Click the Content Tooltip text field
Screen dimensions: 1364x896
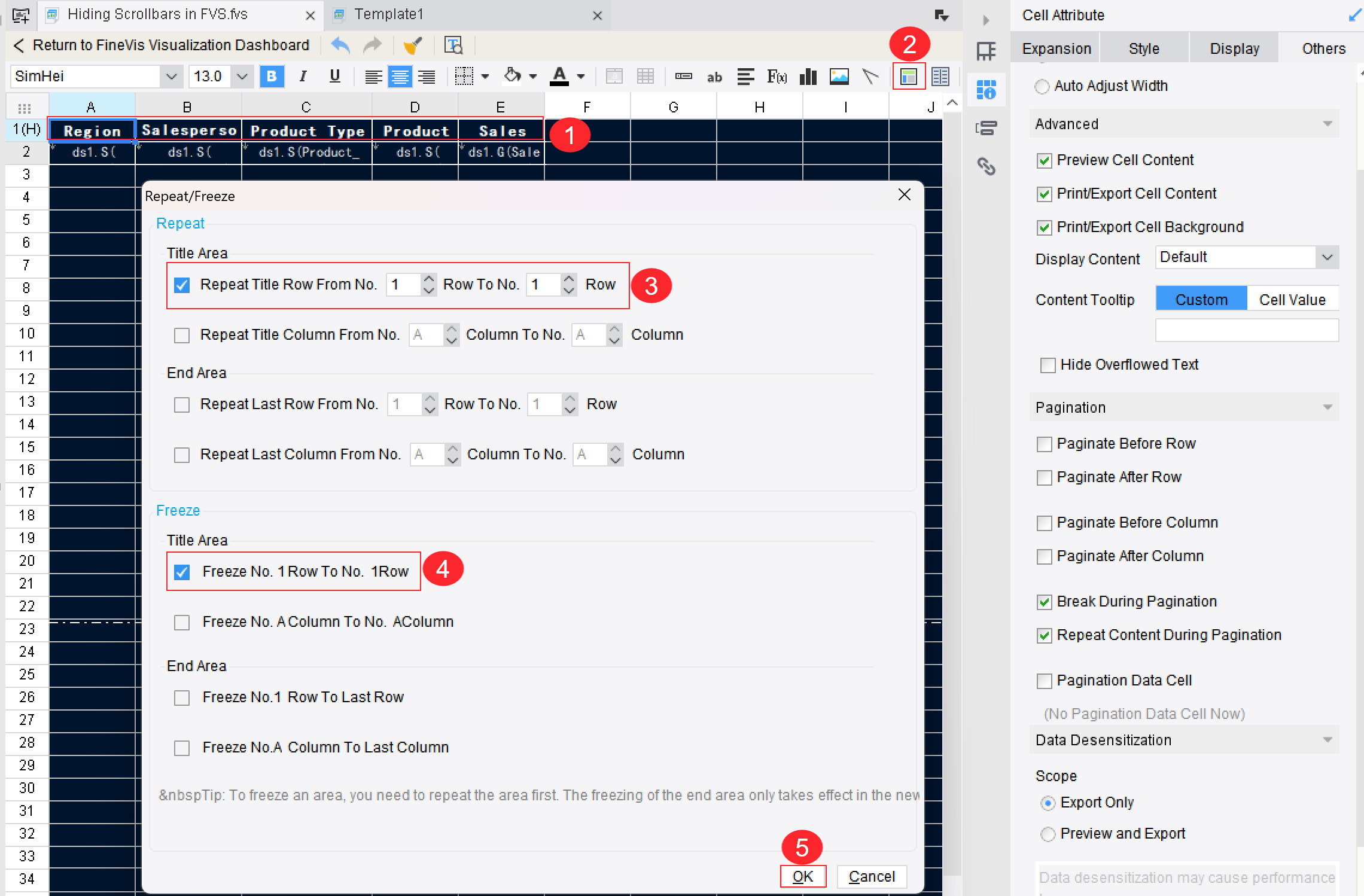pos(1247,331)
